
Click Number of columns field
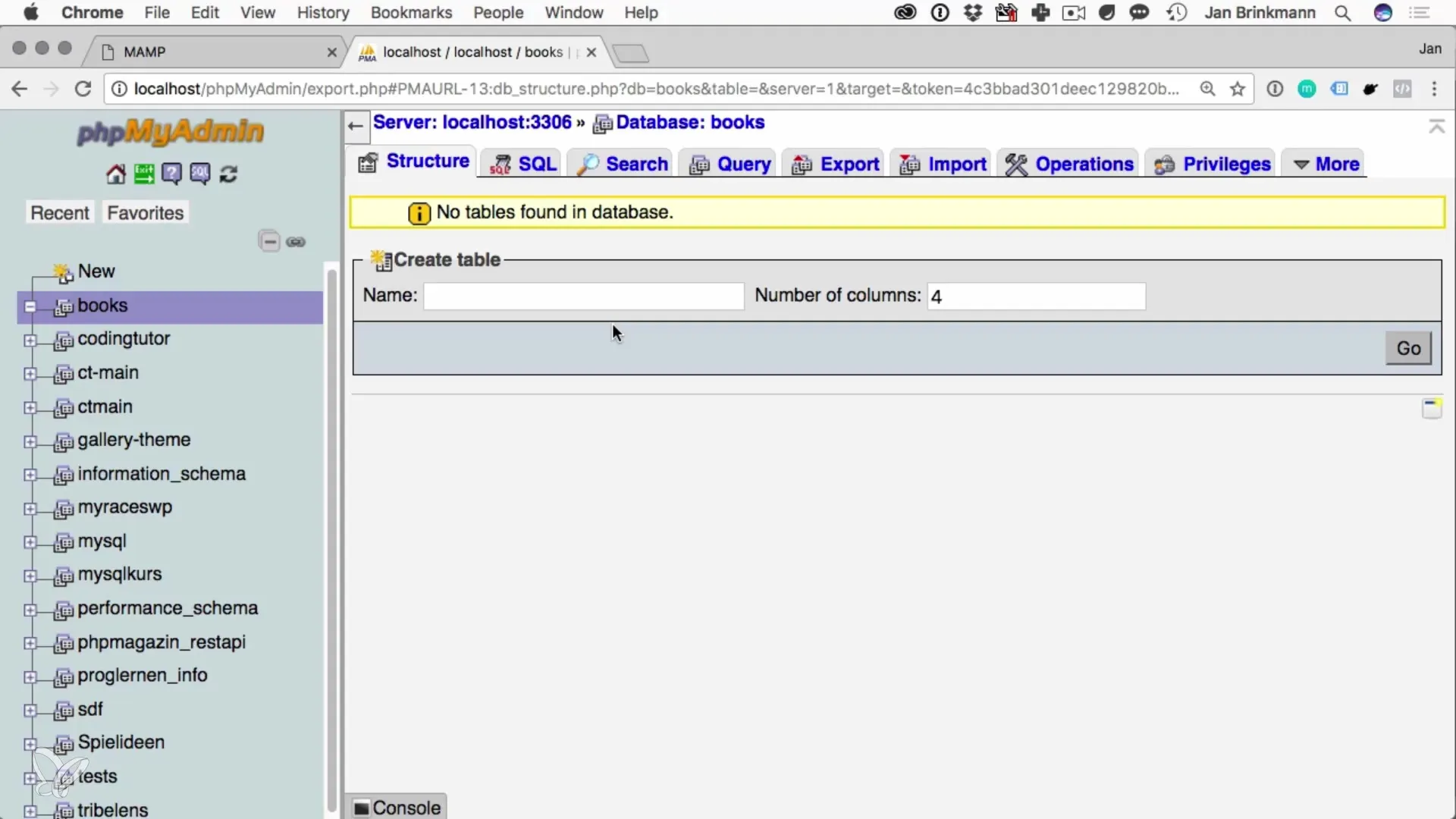[1036, 296]
